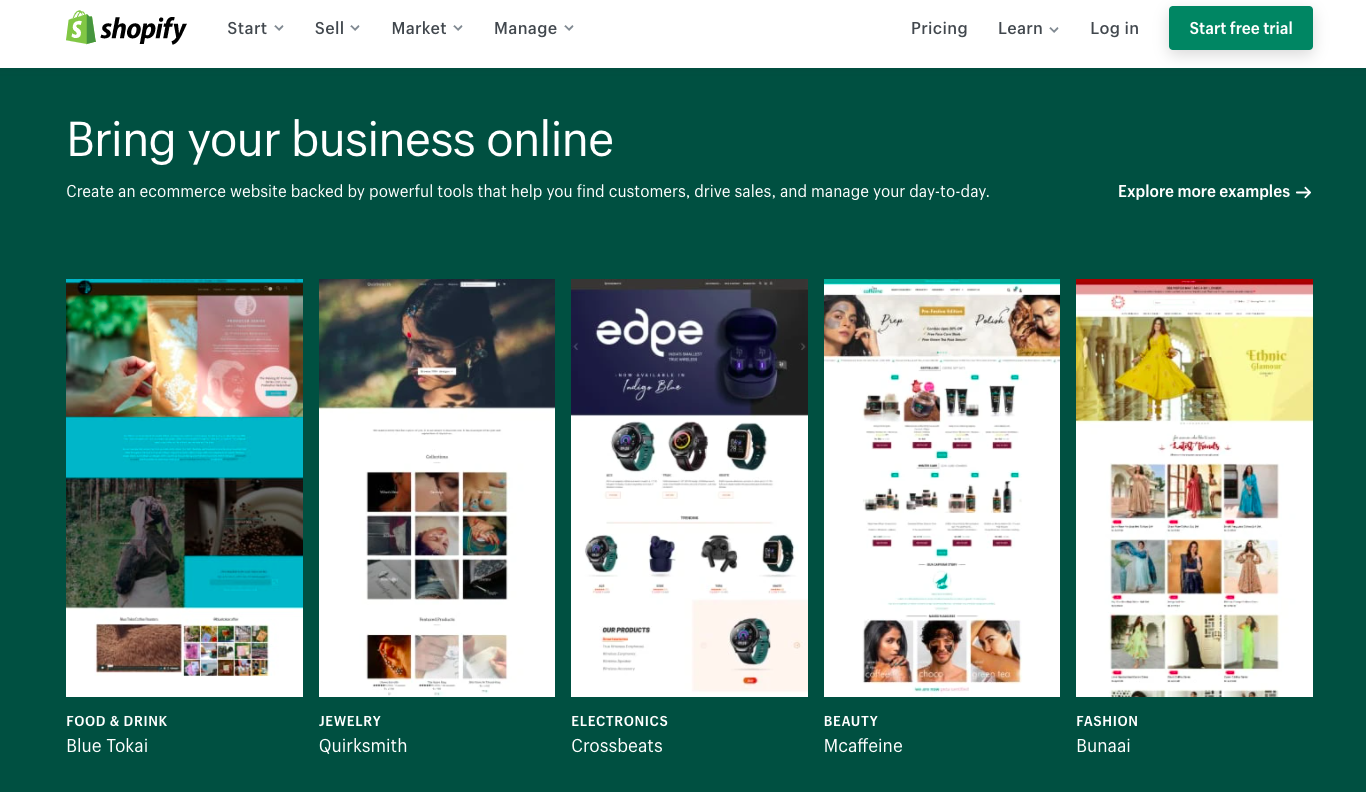Viewport: 1366px width, 792px height.
Task: Open the Sell dropdown menu
Action: (x=337, y=28)
